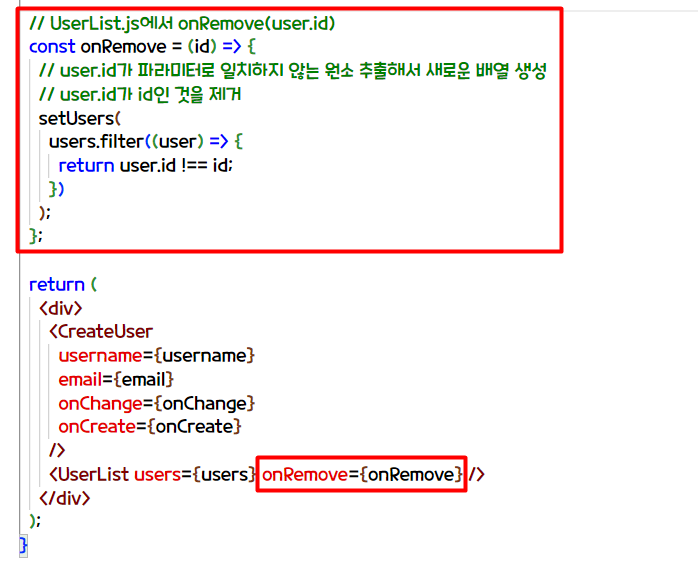Click the 'users.filter((user) => {' line
The image size is (698, 576).
(x=146, y=142)
